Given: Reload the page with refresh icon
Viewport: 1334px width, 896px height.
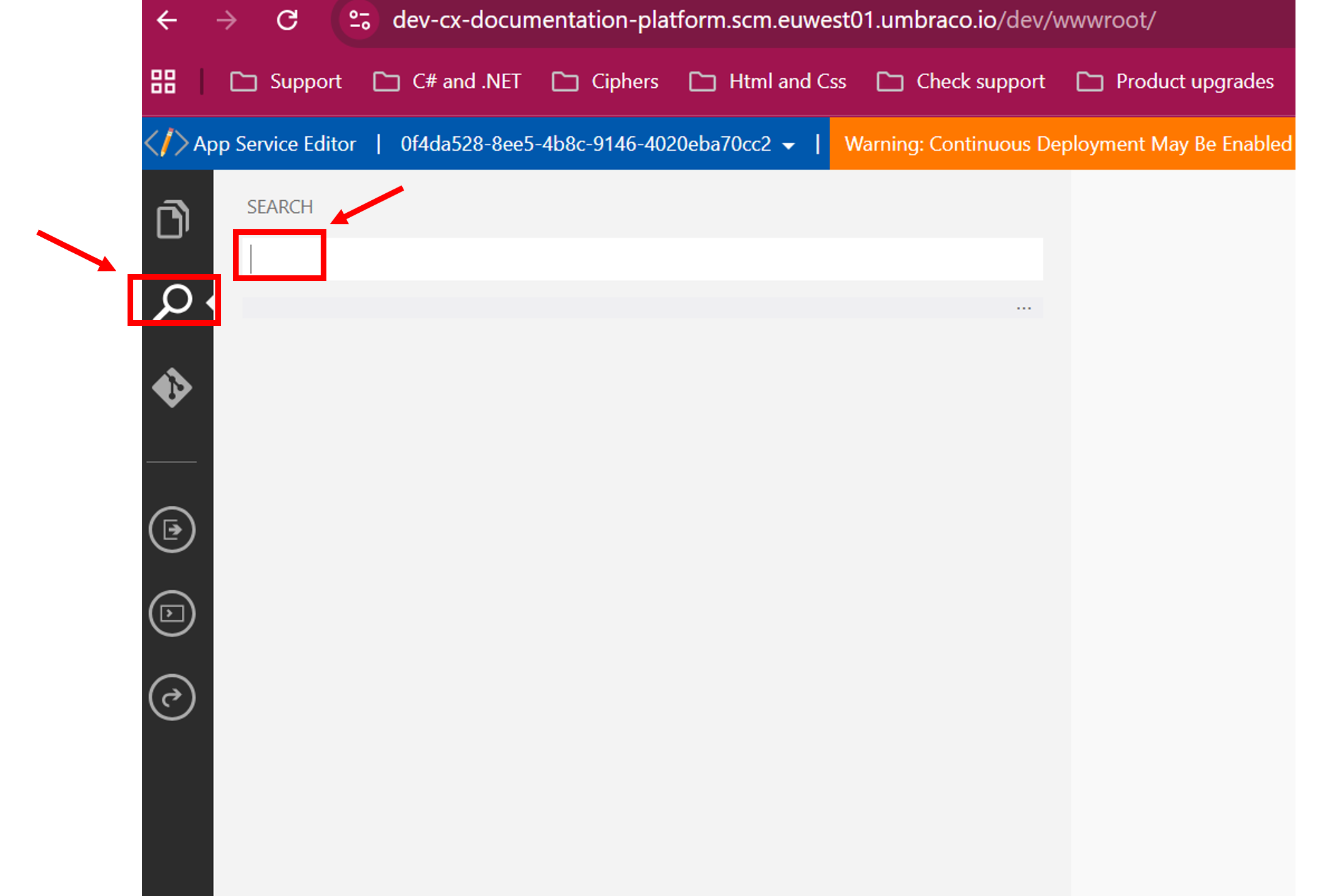Looking at the screenshot, I should (x=287, y=20).
